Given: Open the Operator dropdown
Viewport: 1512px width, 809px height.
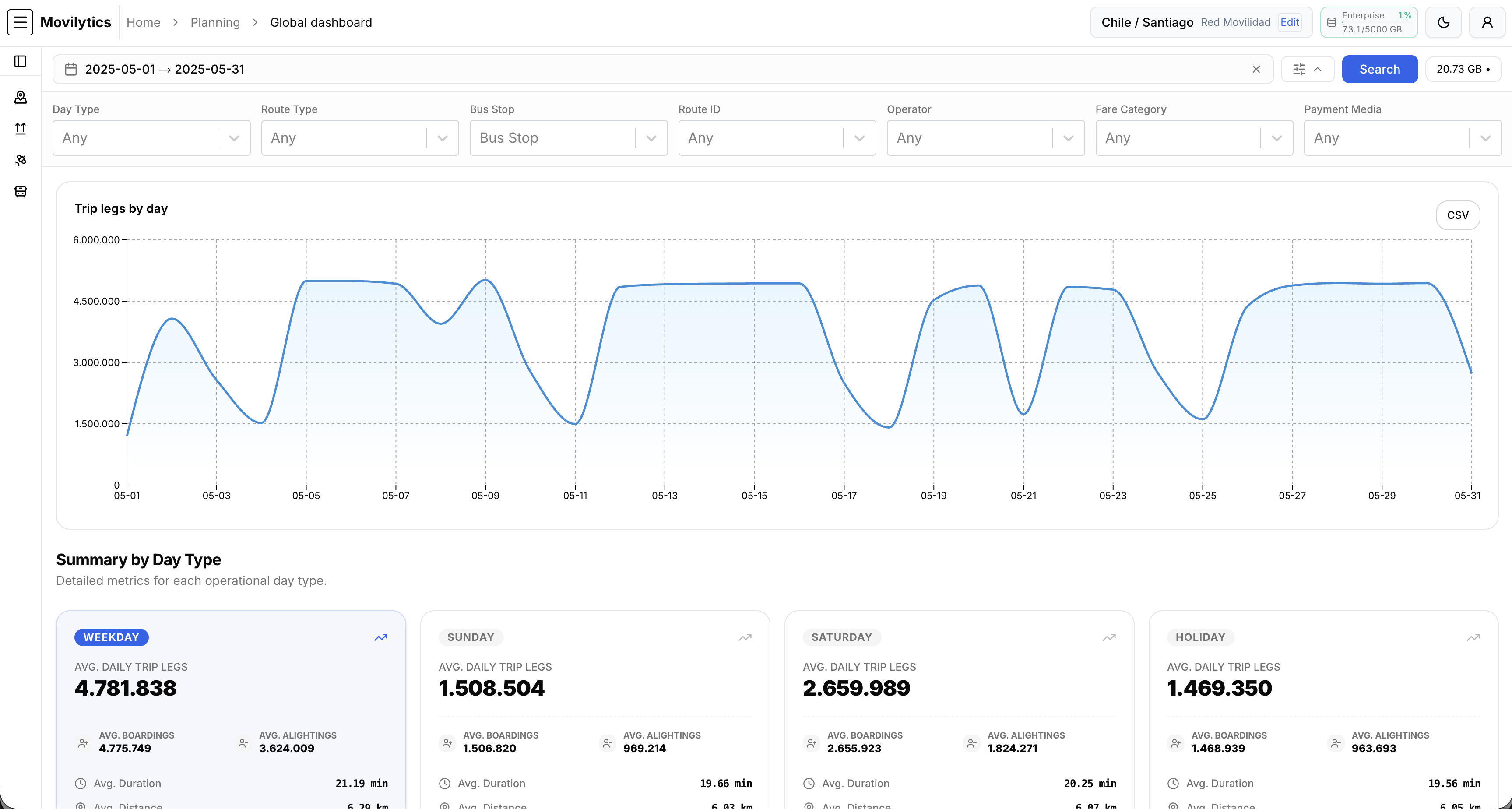Looking at the screenshot, I should point(985,138).
